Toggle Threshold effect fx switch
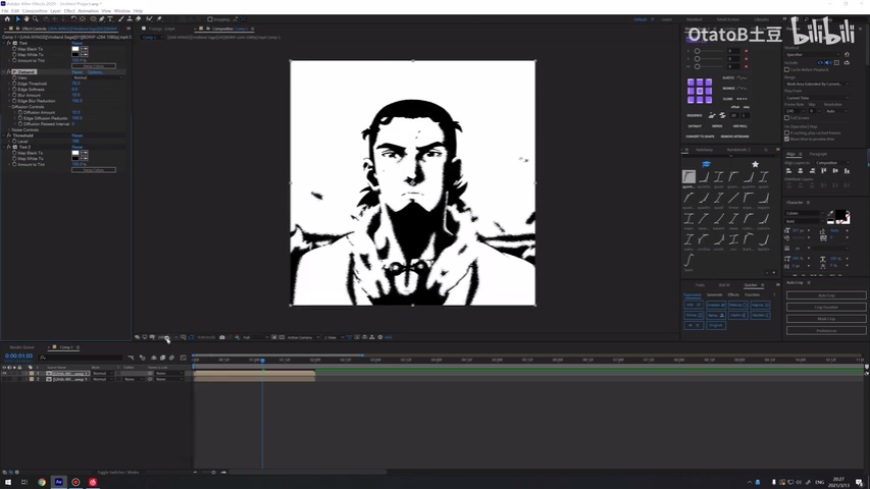This screenshot has width=870, height=489. 9,135
